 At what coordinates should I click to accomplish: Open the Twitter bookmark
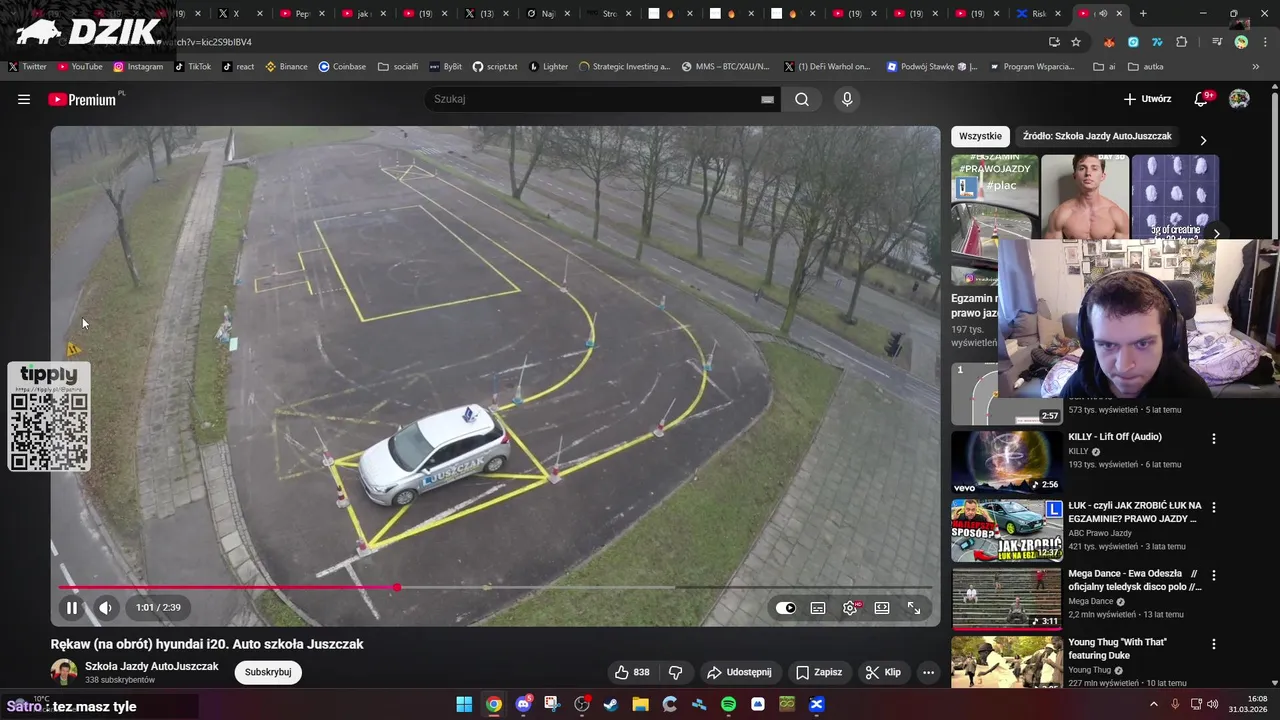tap(28, 67)
